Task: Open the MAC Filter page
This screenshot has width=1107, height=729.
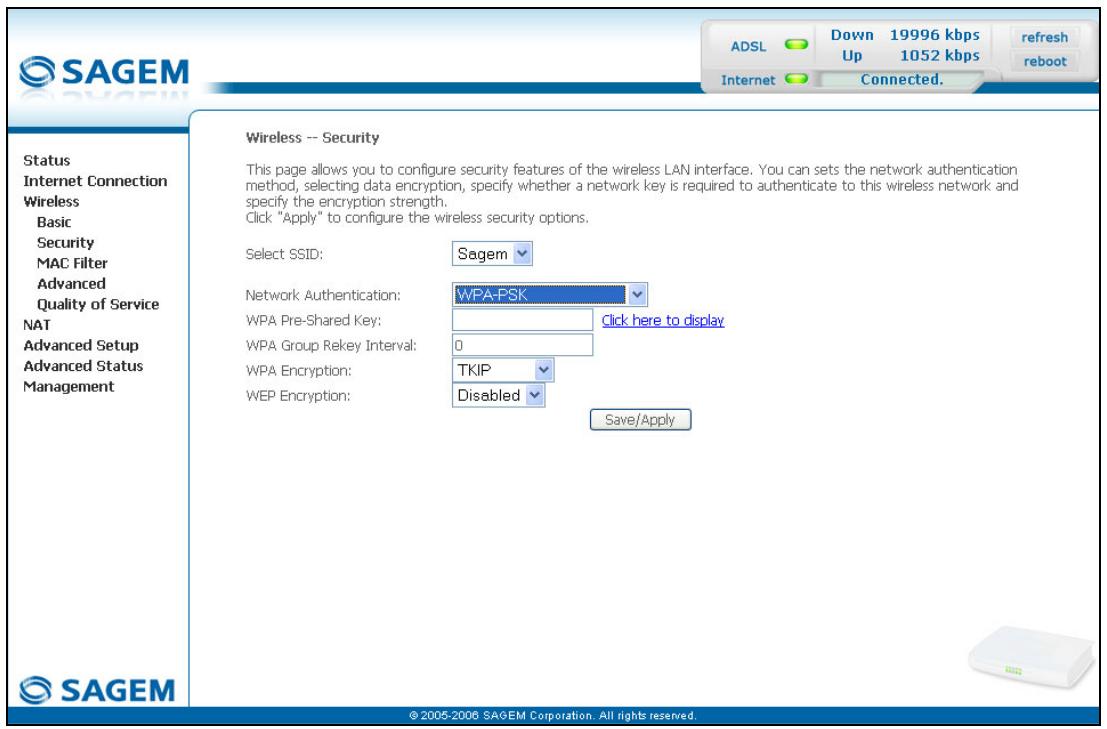Action: pos(72,263)
